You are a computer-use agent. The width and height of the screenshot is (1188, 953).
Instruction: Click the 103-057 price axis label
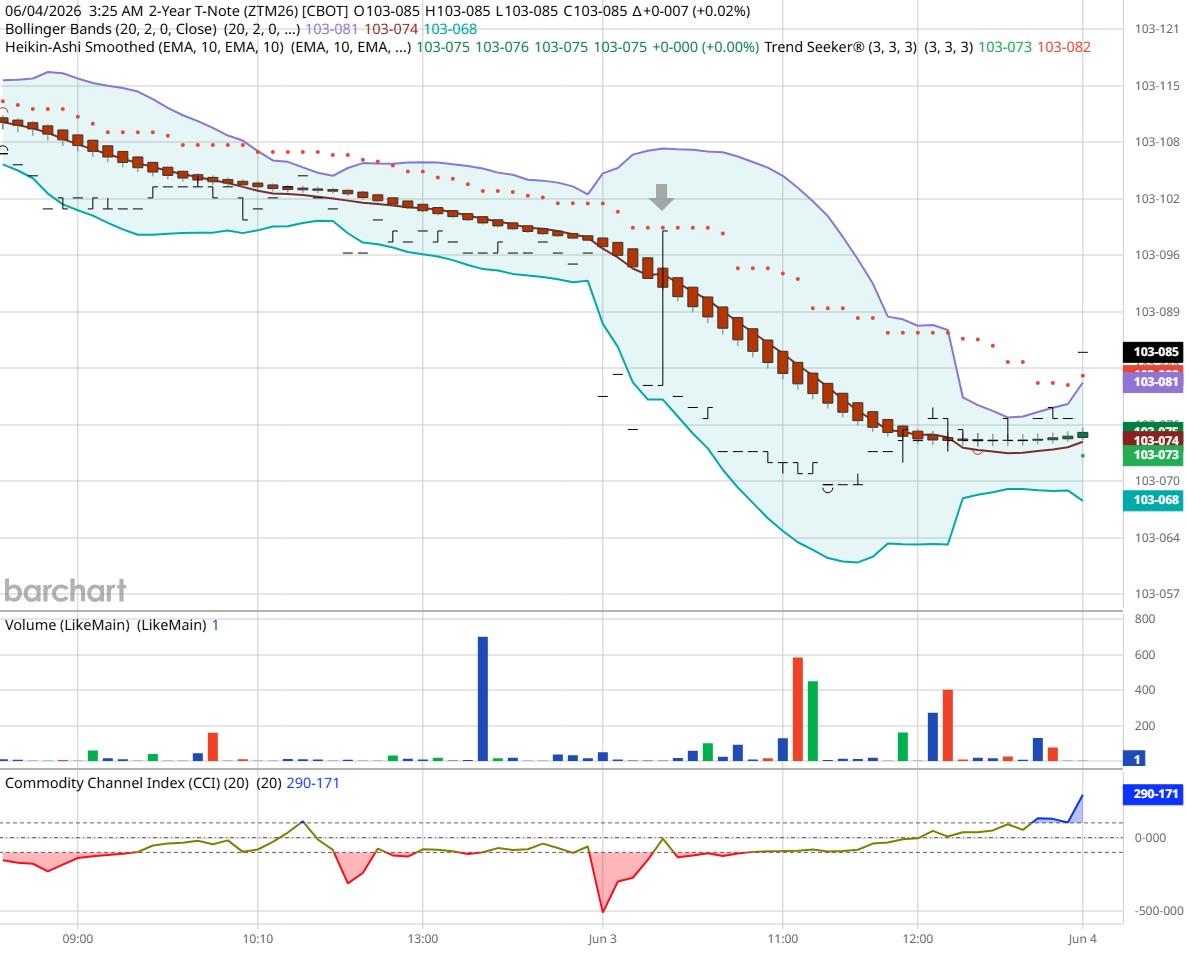point(1156,593)
